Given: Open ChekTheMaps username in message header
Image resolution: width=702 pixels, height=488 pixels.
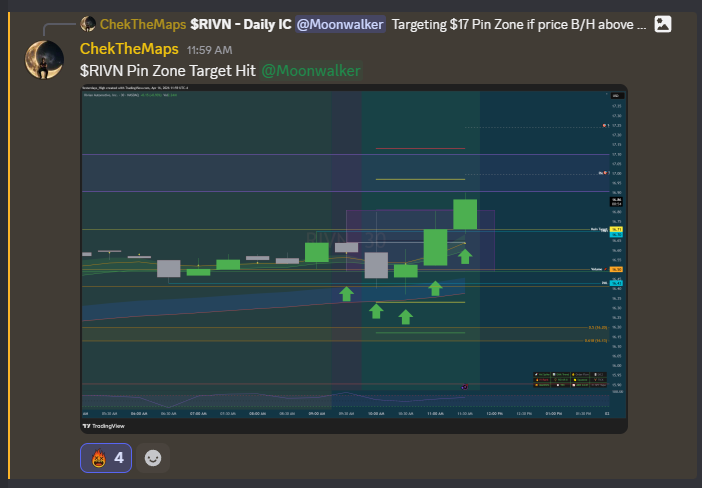Looking at the screenshot, I should pos(129,49).
